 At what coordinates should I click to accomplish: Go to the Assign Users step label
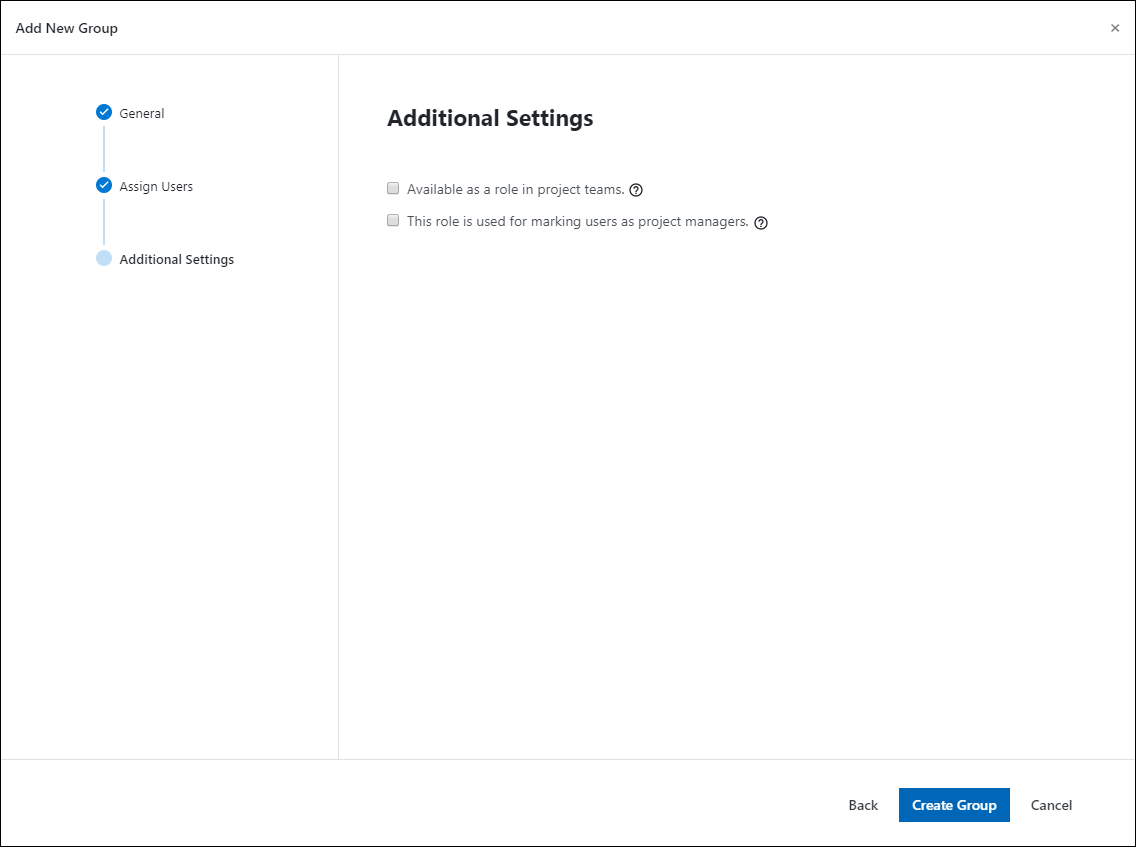[x=156, y=186]
